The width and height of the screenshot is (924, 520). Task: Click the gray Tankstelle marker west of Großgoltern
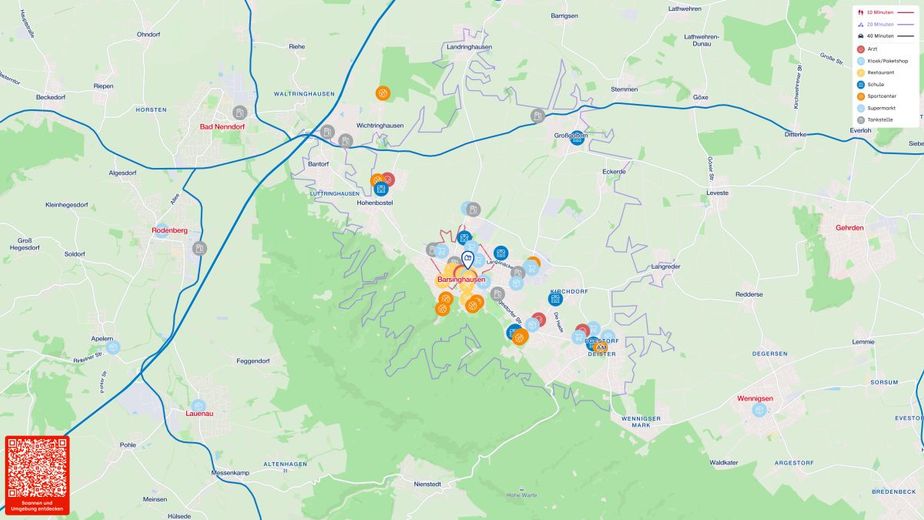coord(537,116)
